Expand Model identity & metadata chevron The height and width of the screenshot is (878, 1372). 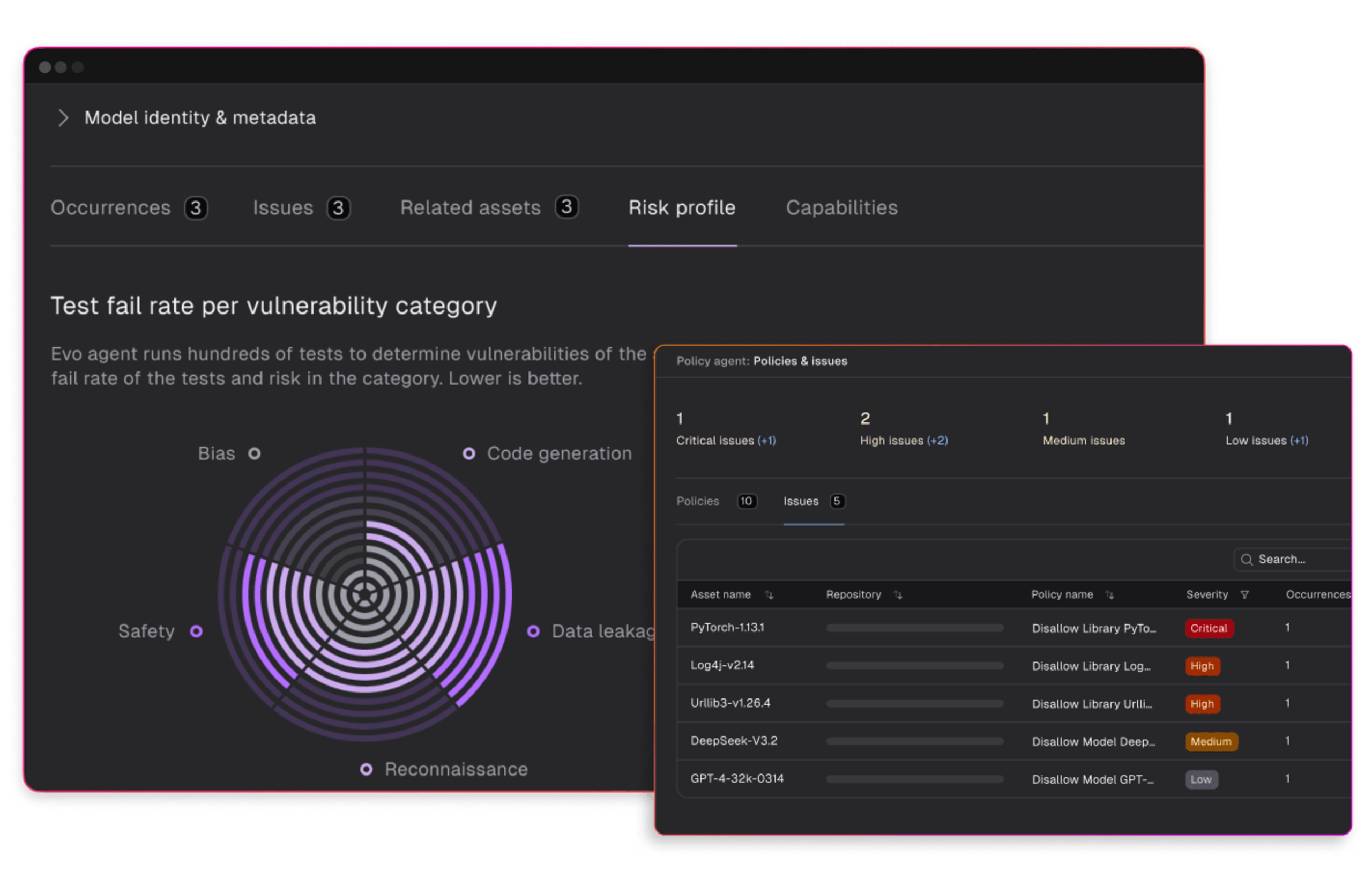point(63,118)
